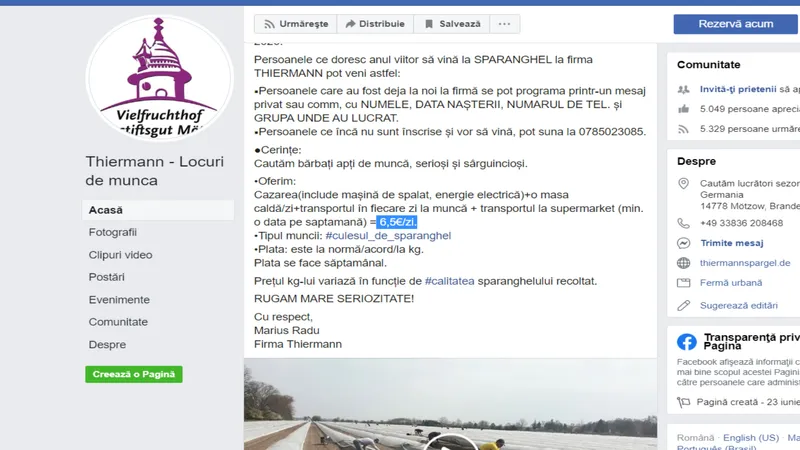
Task: Click the Invită-ți prietenii link
Action: click(x=738, y=89)
